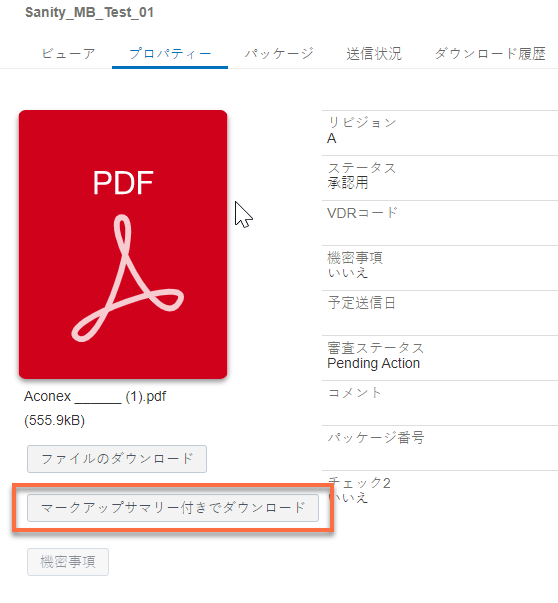Click マークアップサマリー付きでダウンロード button
The width and height of the screenshot is (558, 603).
pos(173,508)
